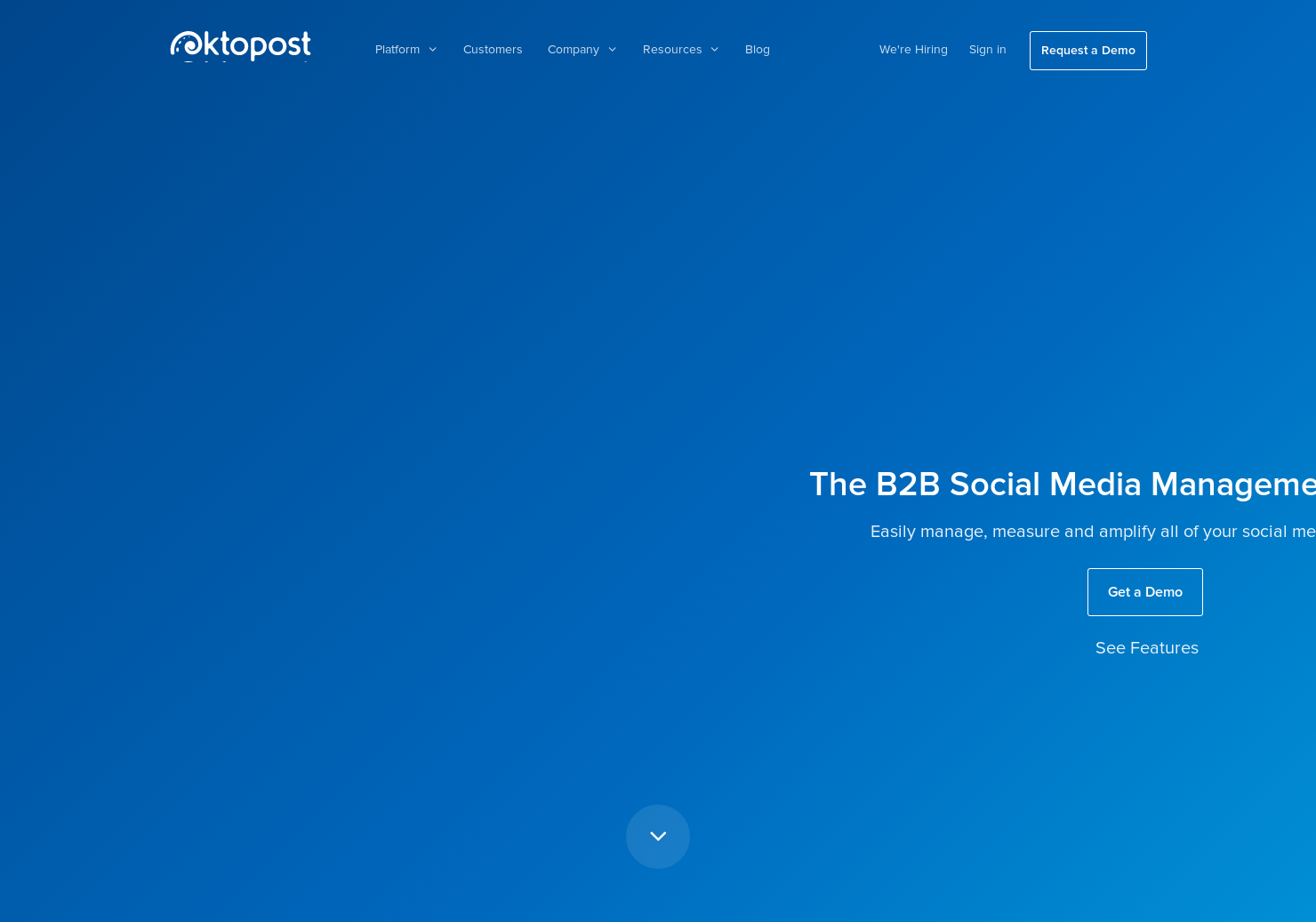Open the Platform menu
This screenshot has width=1316, height=922.
[397, 50]
